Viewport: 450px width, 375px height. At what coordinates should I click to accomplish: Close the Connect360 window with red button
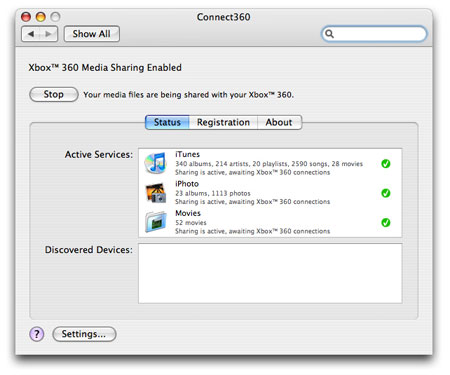tap(26, 17)
